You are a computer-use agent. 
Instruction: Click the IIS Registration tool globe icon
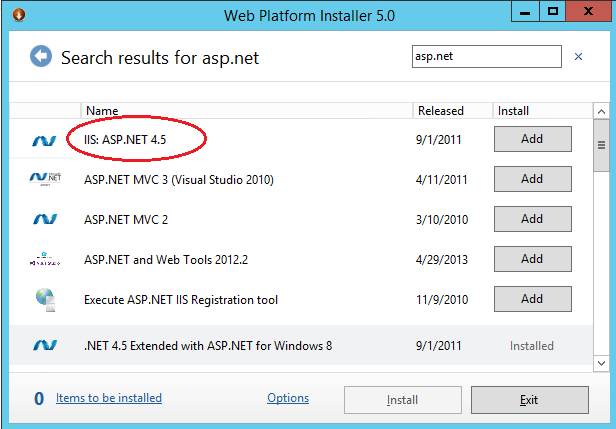point(46,300)
